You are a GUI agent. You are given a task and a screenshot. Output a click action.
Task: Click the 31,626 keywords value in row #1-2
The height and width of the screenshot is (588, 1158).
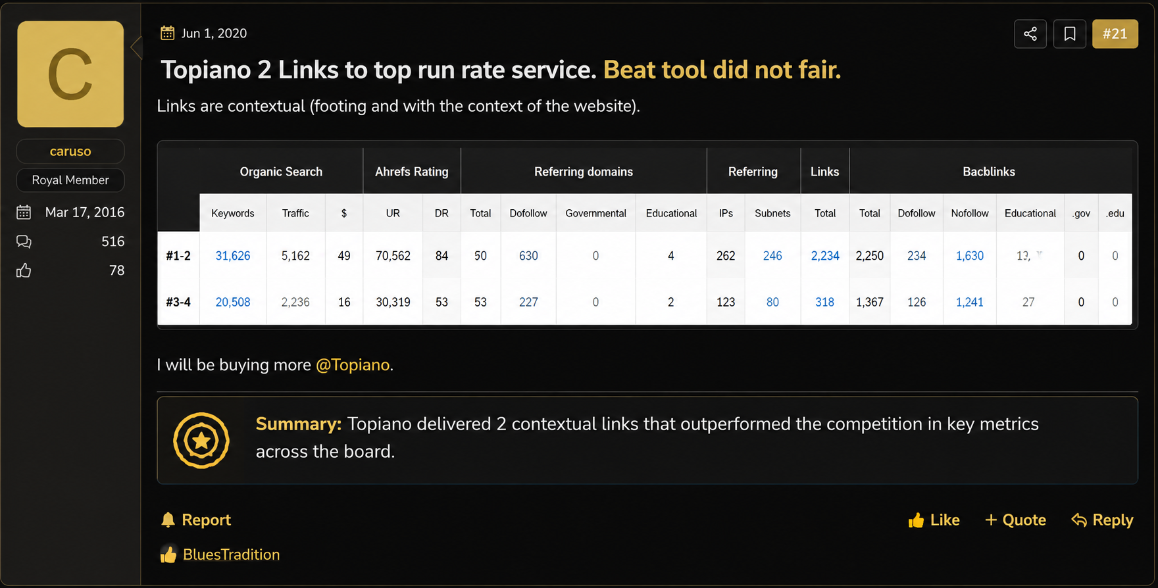click(233, 256)
